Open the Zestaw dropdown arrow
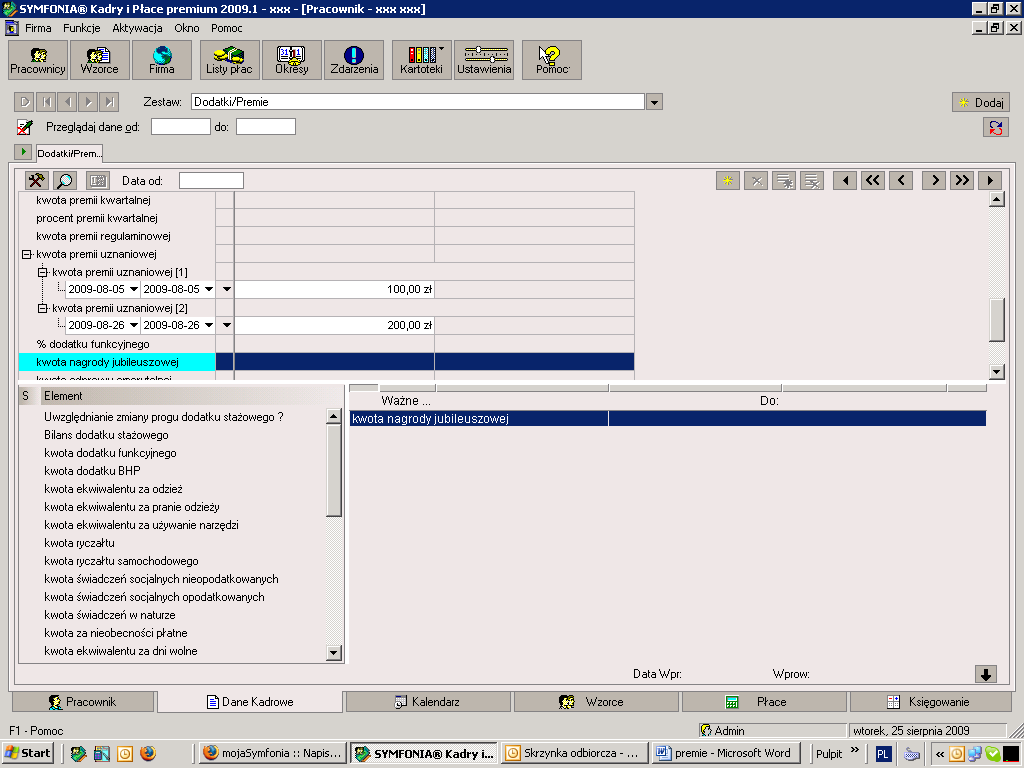Screen dimensions: 1024x768 pos(654,102)
